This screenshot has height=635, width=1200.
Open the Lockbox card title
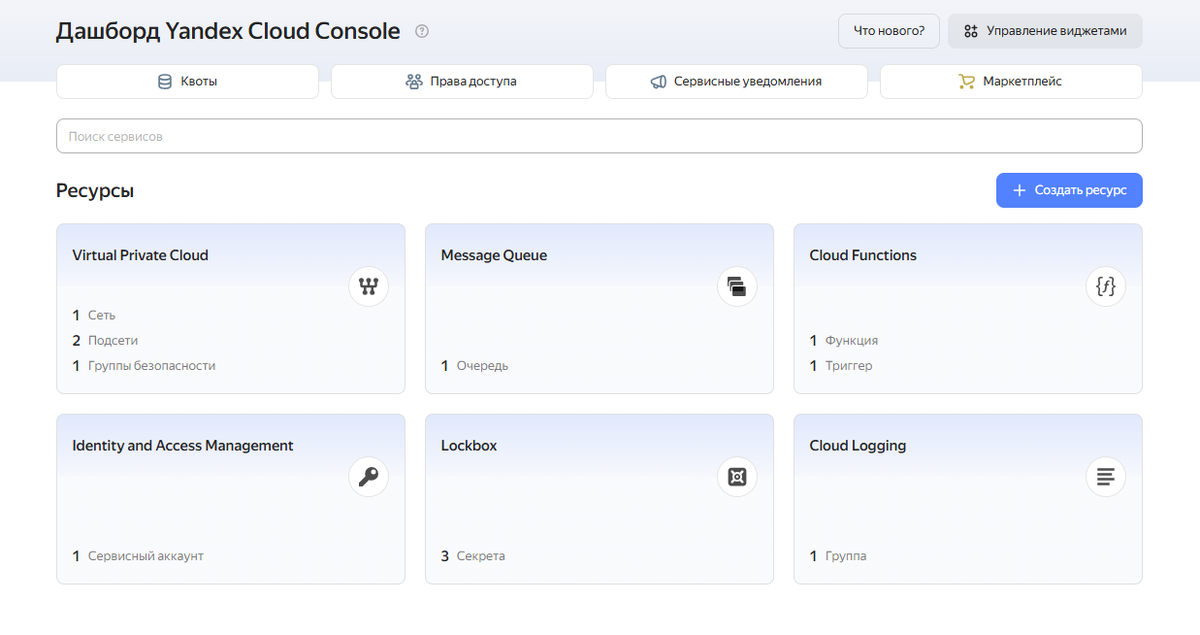click(469, 446)
